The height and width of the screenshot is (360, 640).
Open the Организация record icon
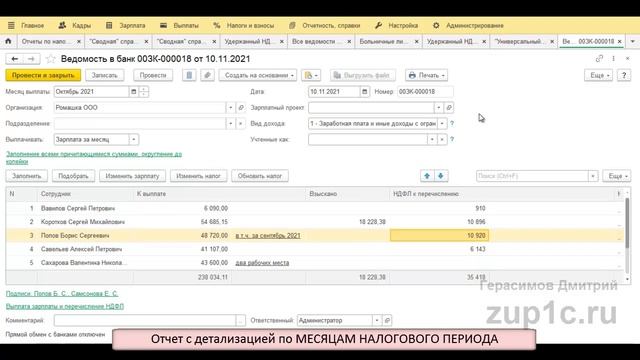pyautogui.click(x=241, y=108)
